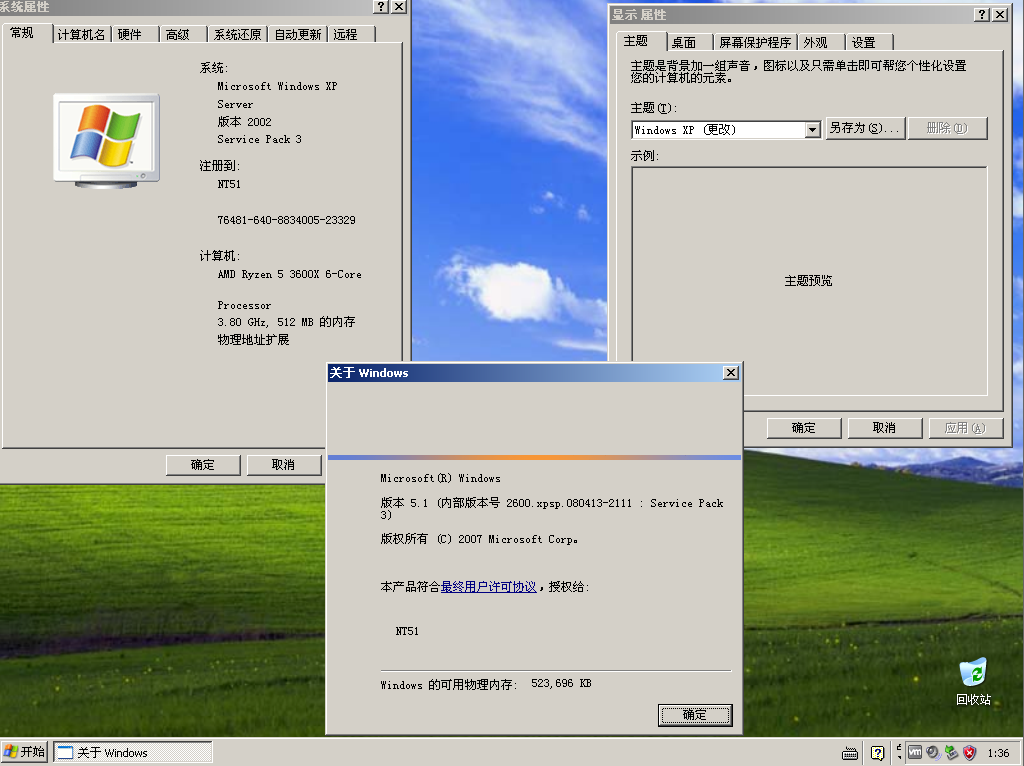The width and height of the screenshot is (1024, 766).
Task: Expand the Windows XP theme dropdown
Action: pyautogui.click(x=811, y=129)
